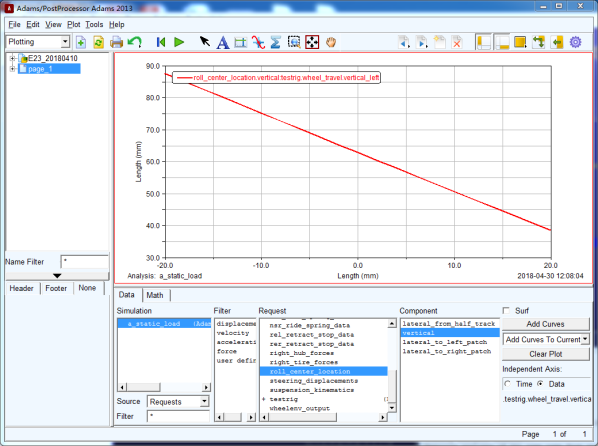
Task: Select Data as independent axis
Action: click(540, 384)
